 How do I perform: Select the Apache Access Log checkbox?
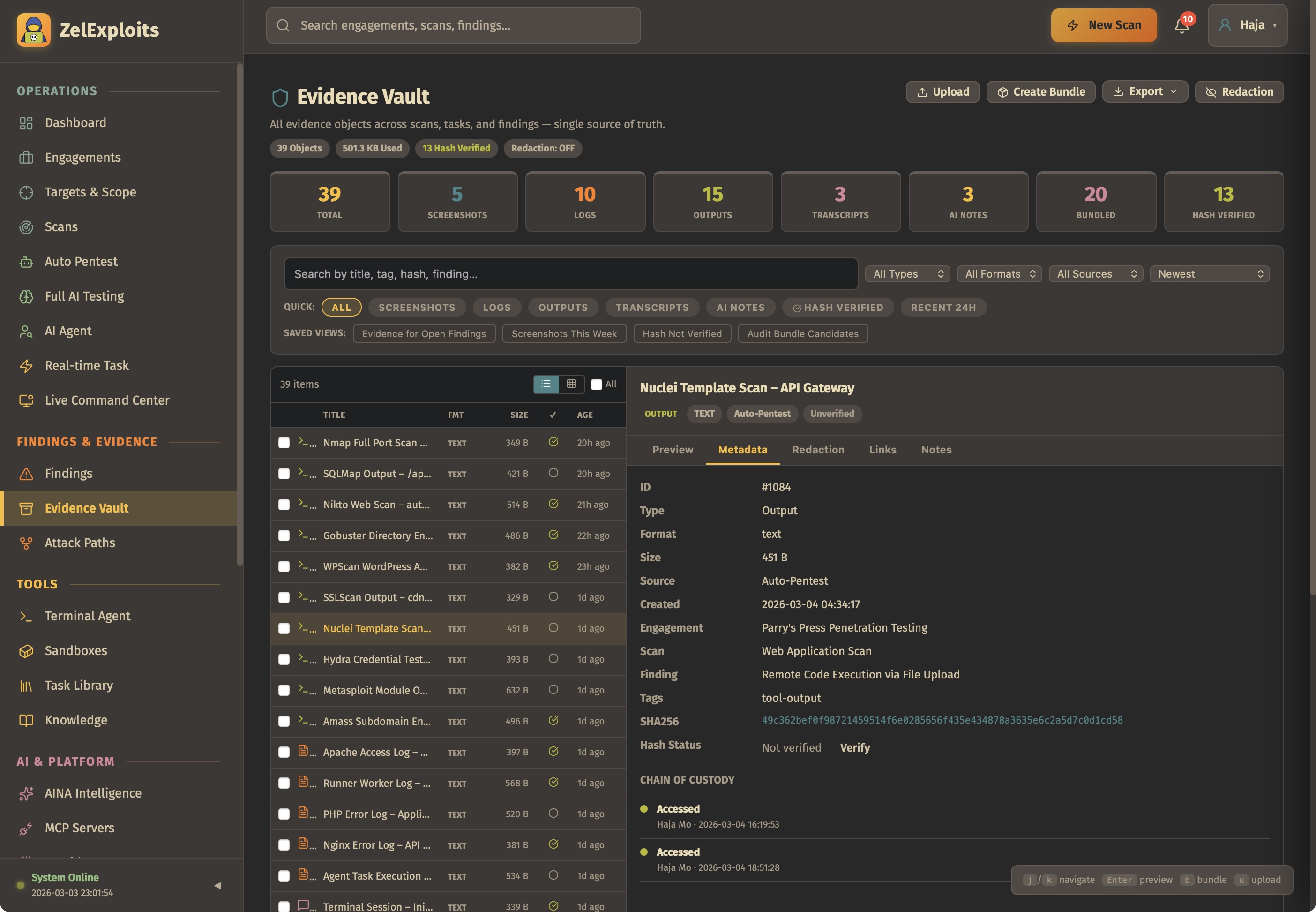tap(284, 752)
